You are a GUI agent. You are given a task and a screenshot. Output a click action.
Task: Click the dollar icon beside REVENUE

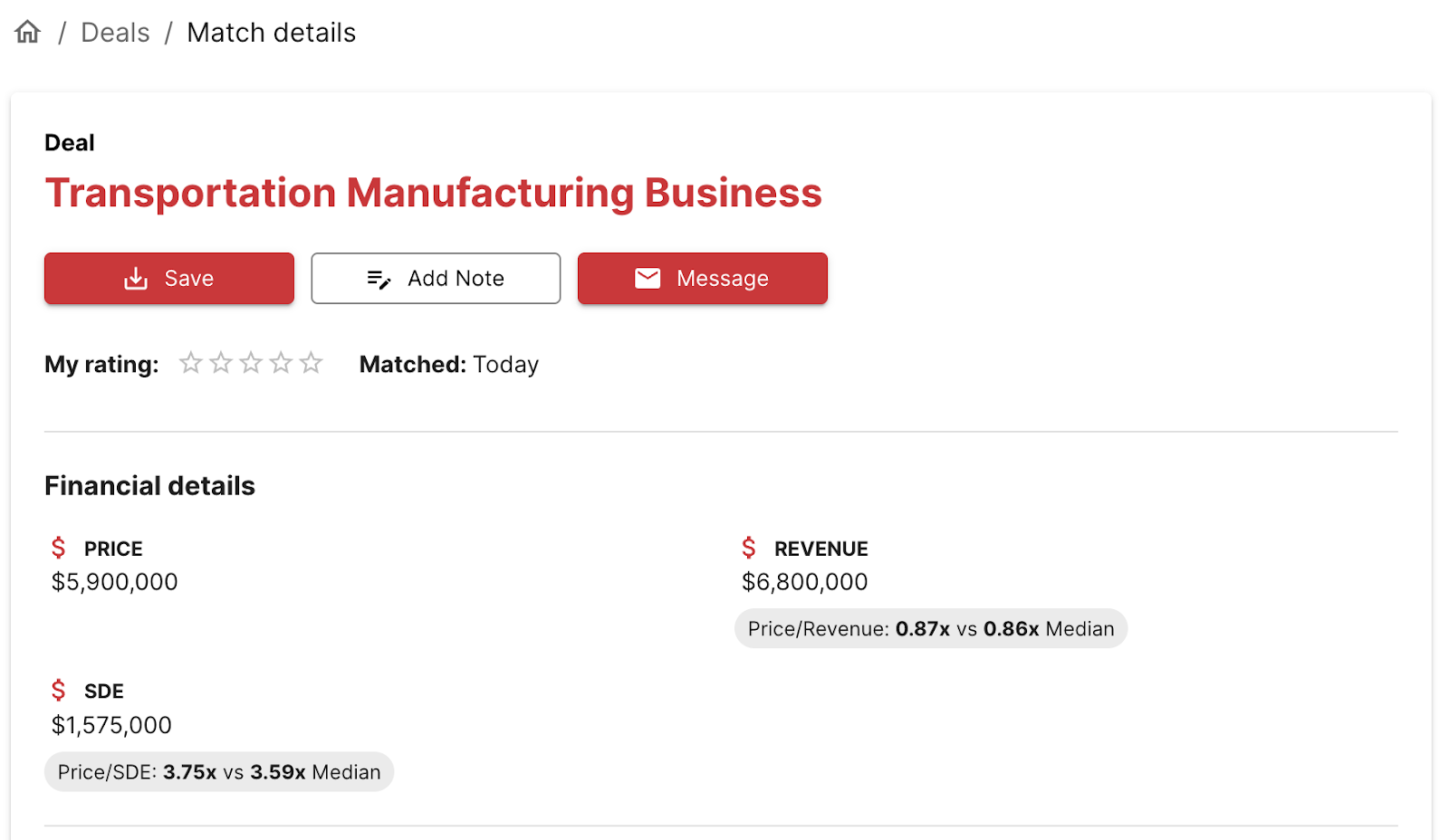(x=749, y=548)
